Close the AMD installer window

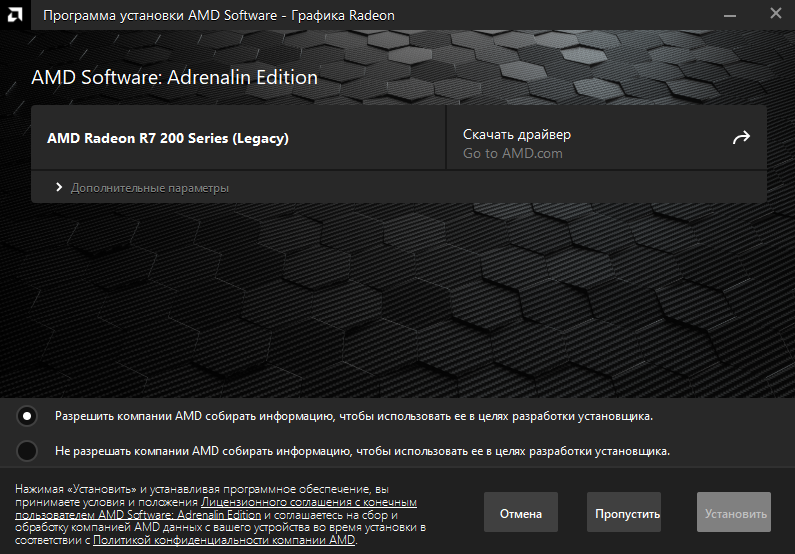click(x=776, y=14)
